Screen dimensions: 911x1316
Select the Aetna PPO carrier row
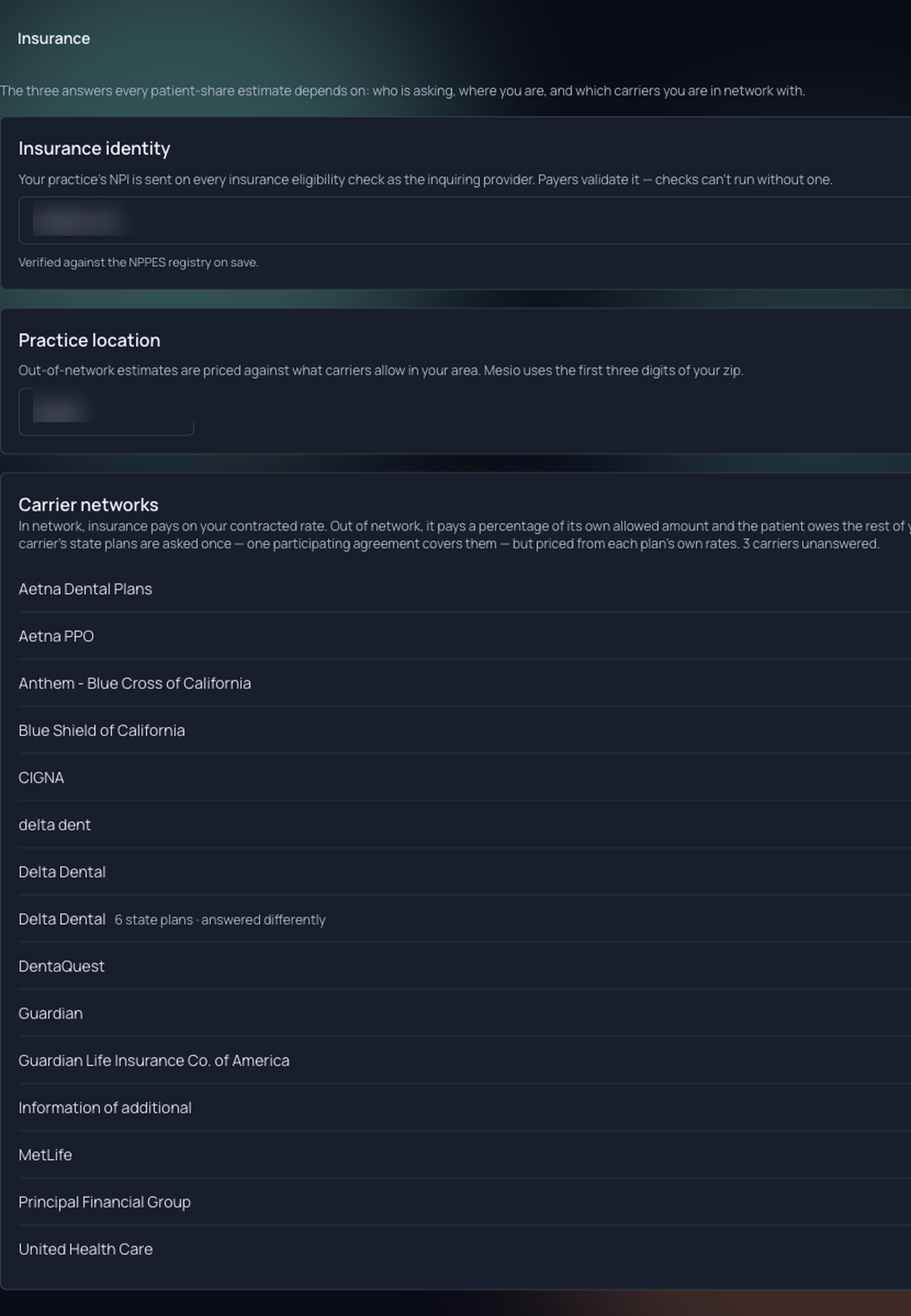[465, 636]
